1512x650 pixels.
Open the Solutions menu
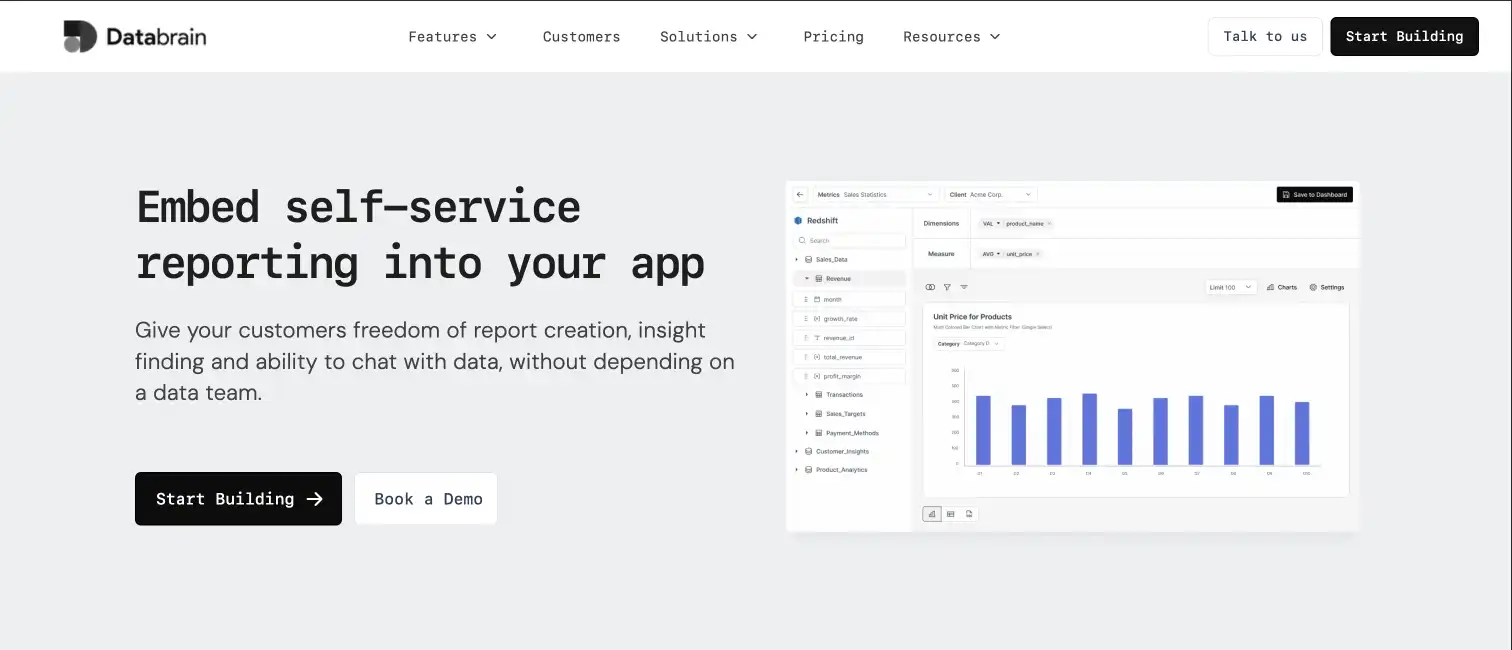point(709,37)
